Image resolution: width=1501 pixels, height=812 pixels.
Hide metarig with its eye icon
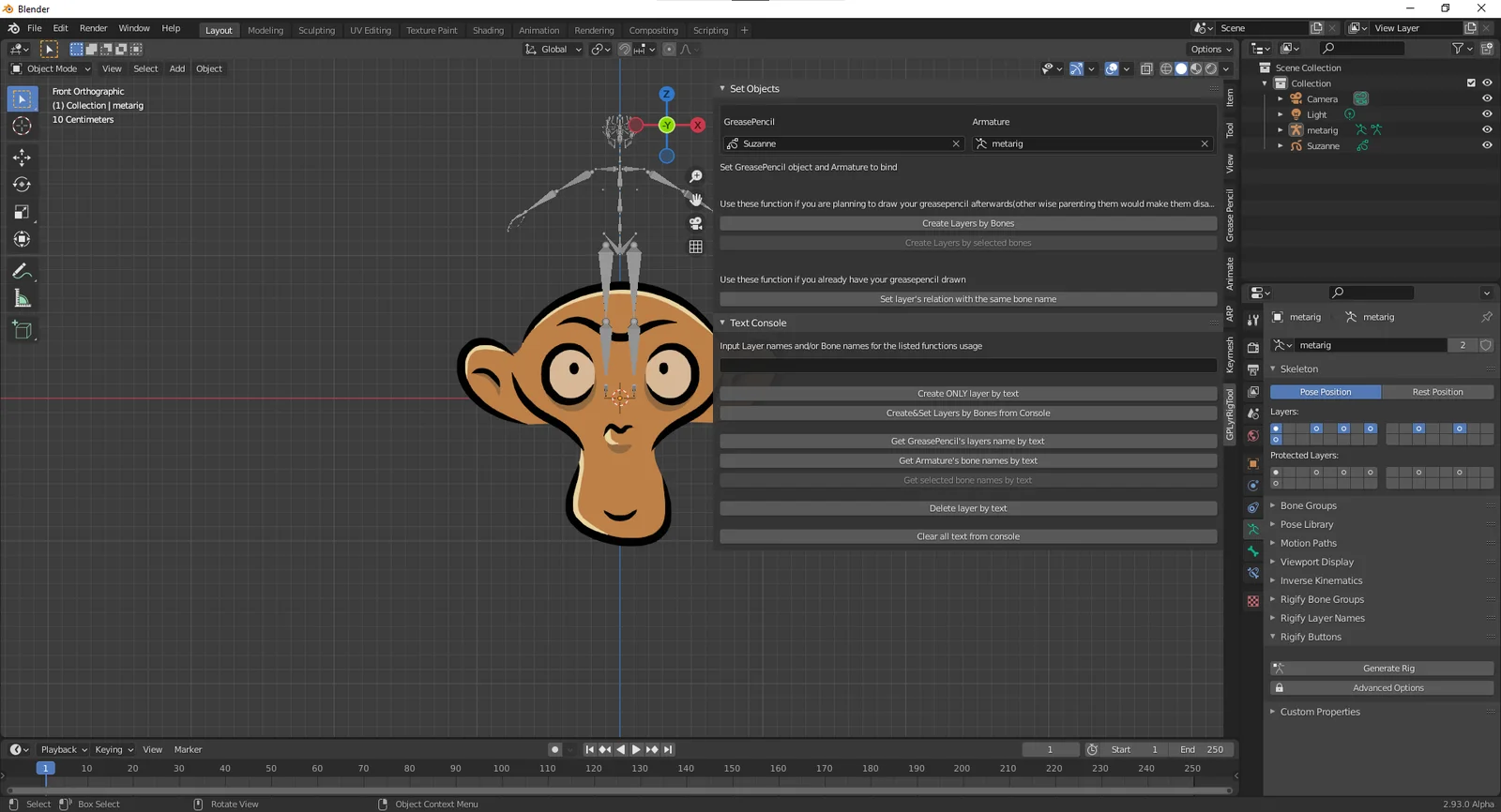(x=1487, y=130)
